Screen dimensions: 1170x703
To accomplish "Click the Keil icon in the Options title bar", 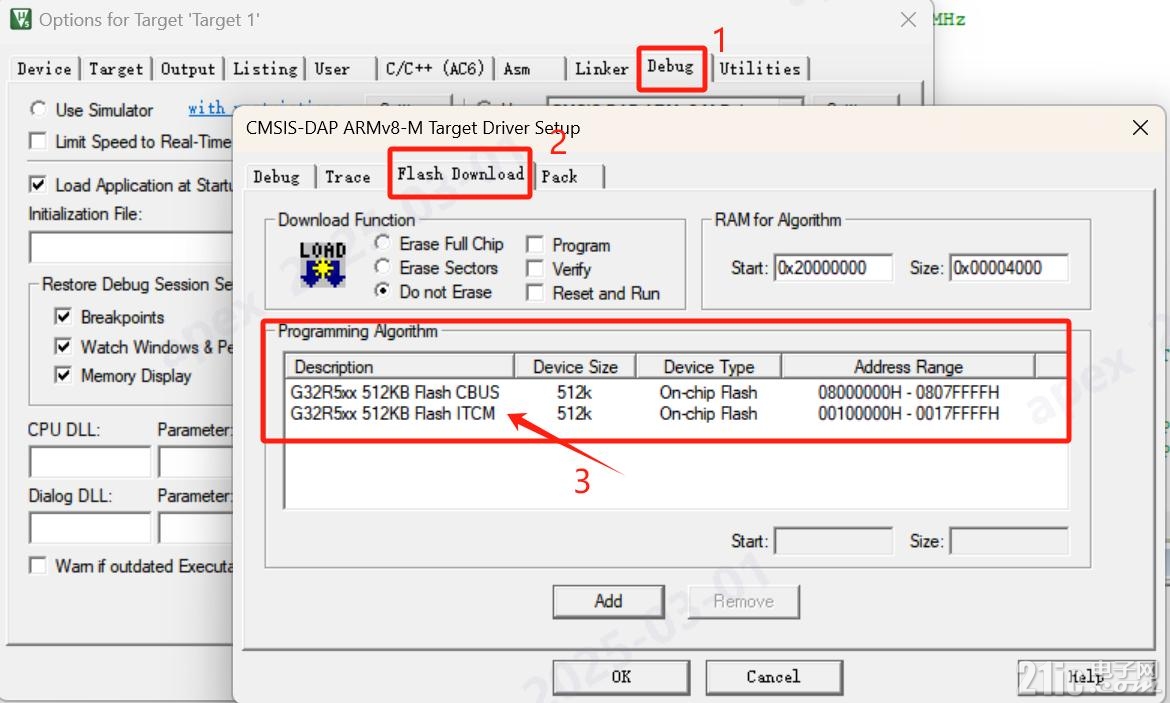I will point(21,19).
